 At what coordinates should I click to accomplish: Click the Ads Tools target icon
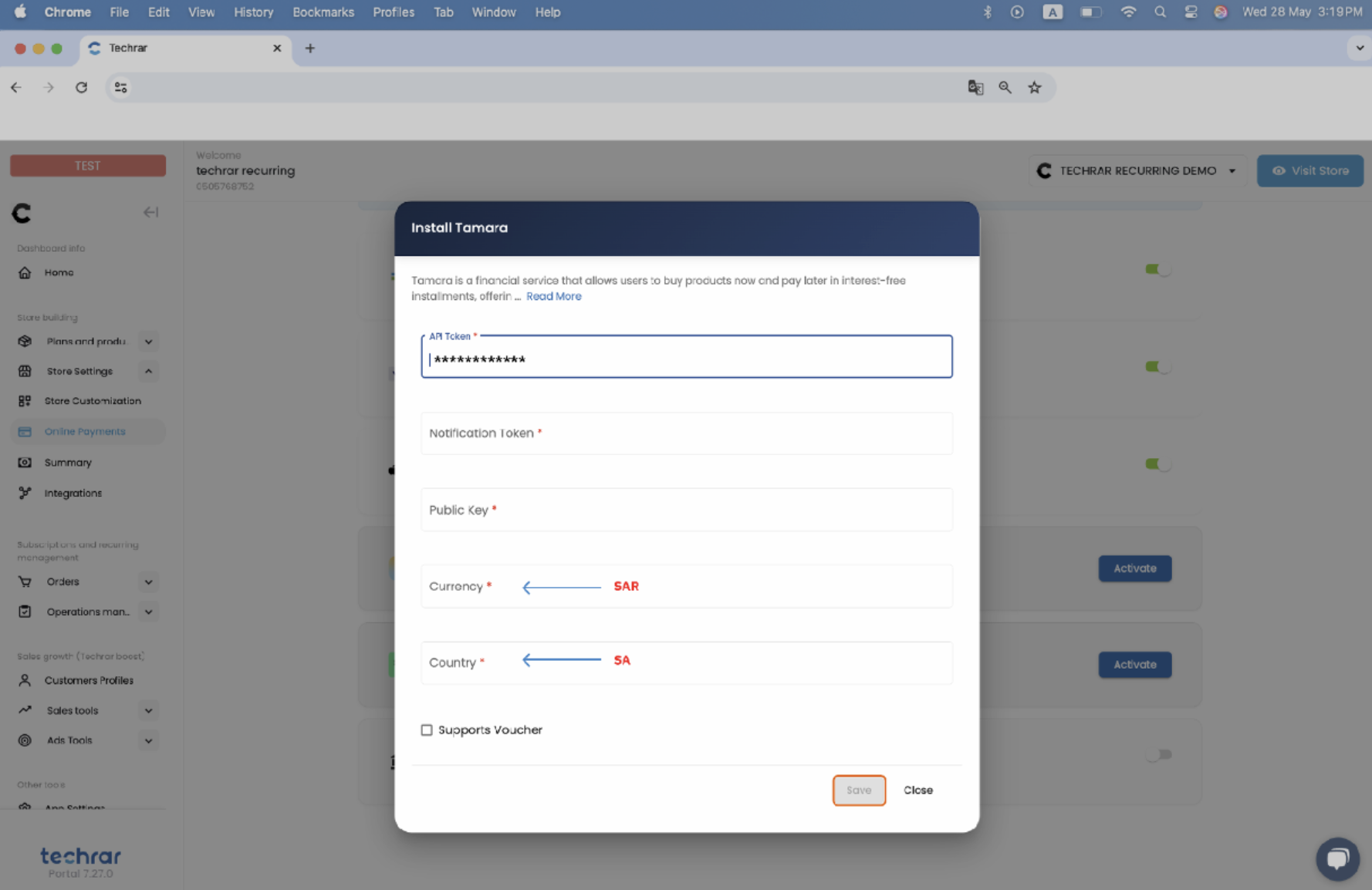(25, 740)
